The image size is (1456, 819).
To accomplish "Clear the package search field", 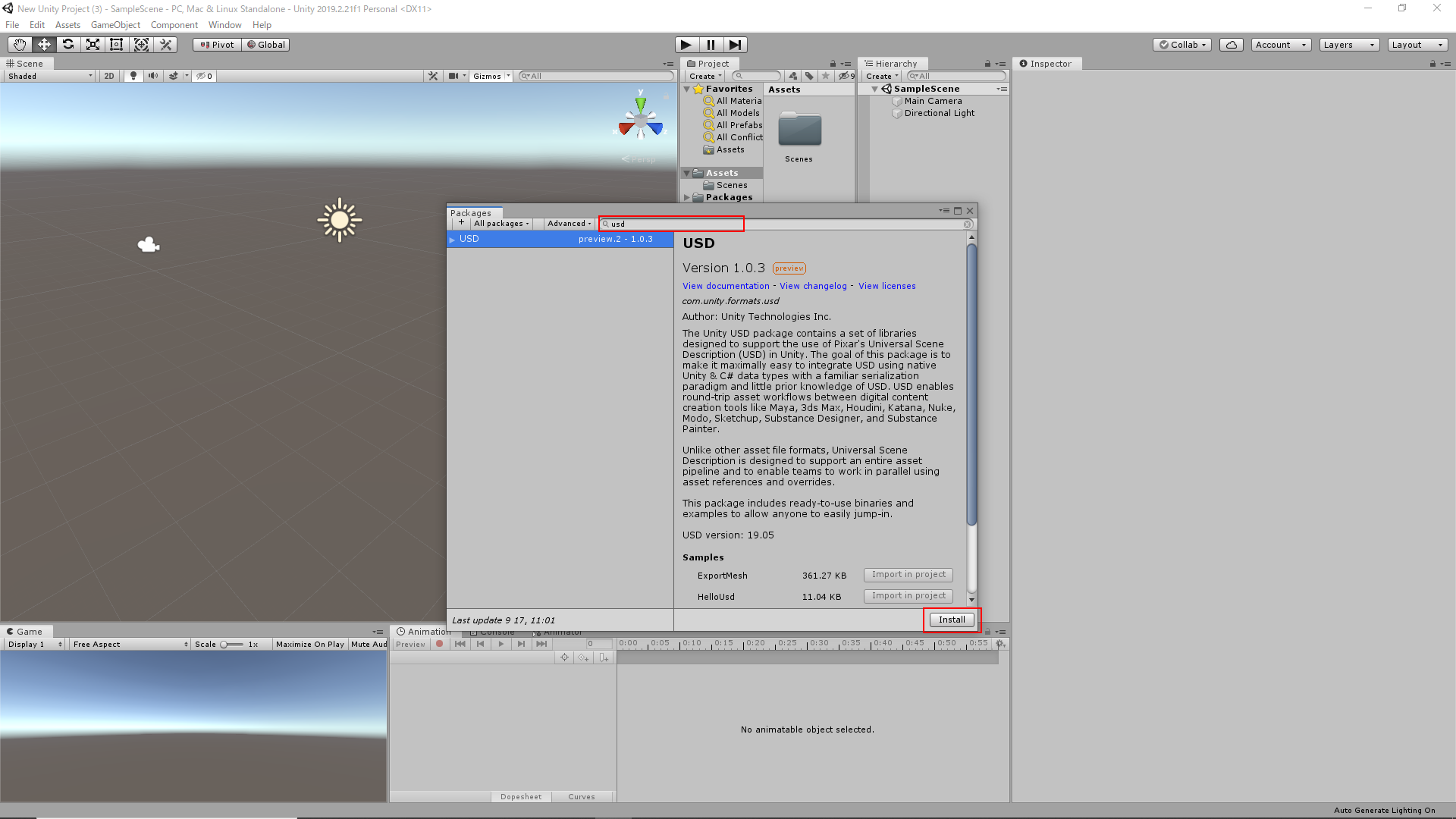I will pos(968,224).
